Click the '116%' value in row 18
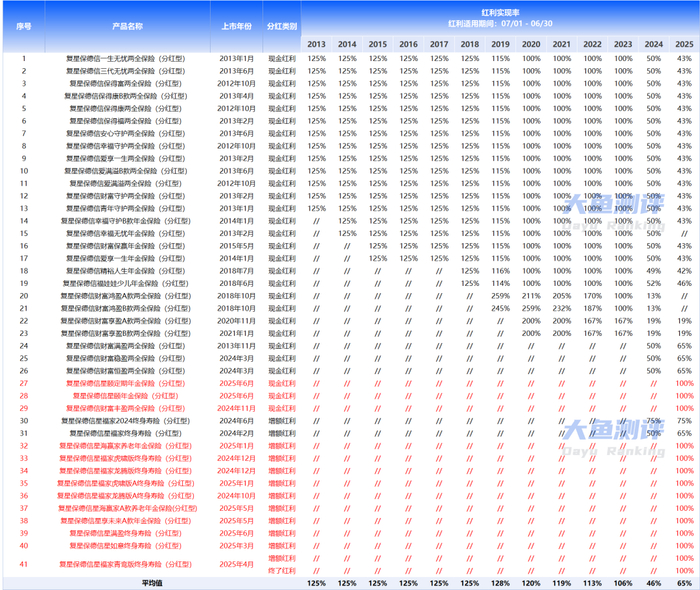This screenshot has width=700, height=590. [500, 271]
